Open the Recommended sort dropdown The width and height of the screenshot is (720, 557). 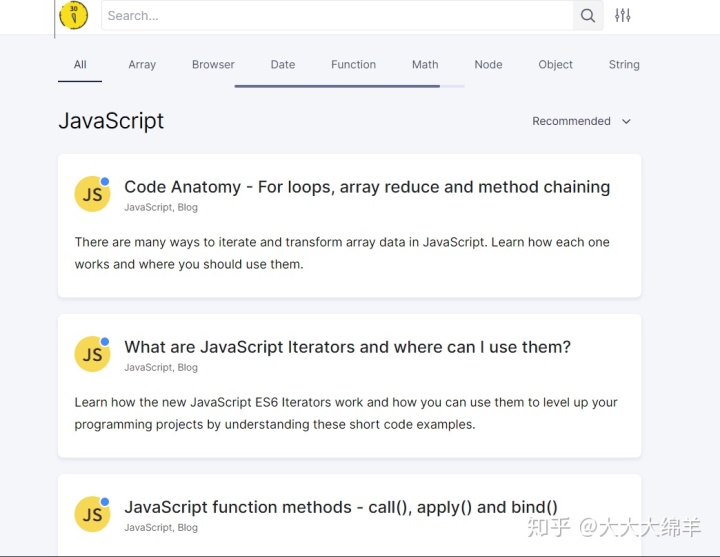[581, 121]
